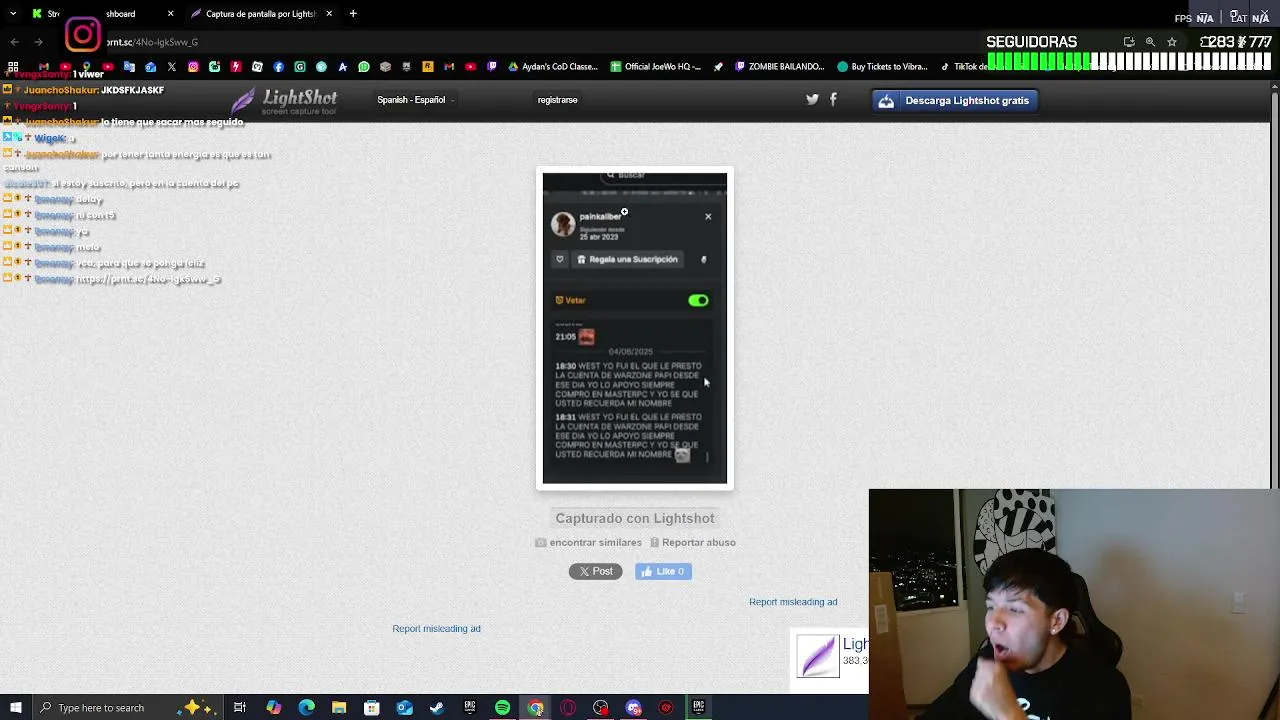Viewport: 1280px width, 720px height.
Task: Open Discord from the taskbar
Action: pyautogui.click(x=633, y=708)
